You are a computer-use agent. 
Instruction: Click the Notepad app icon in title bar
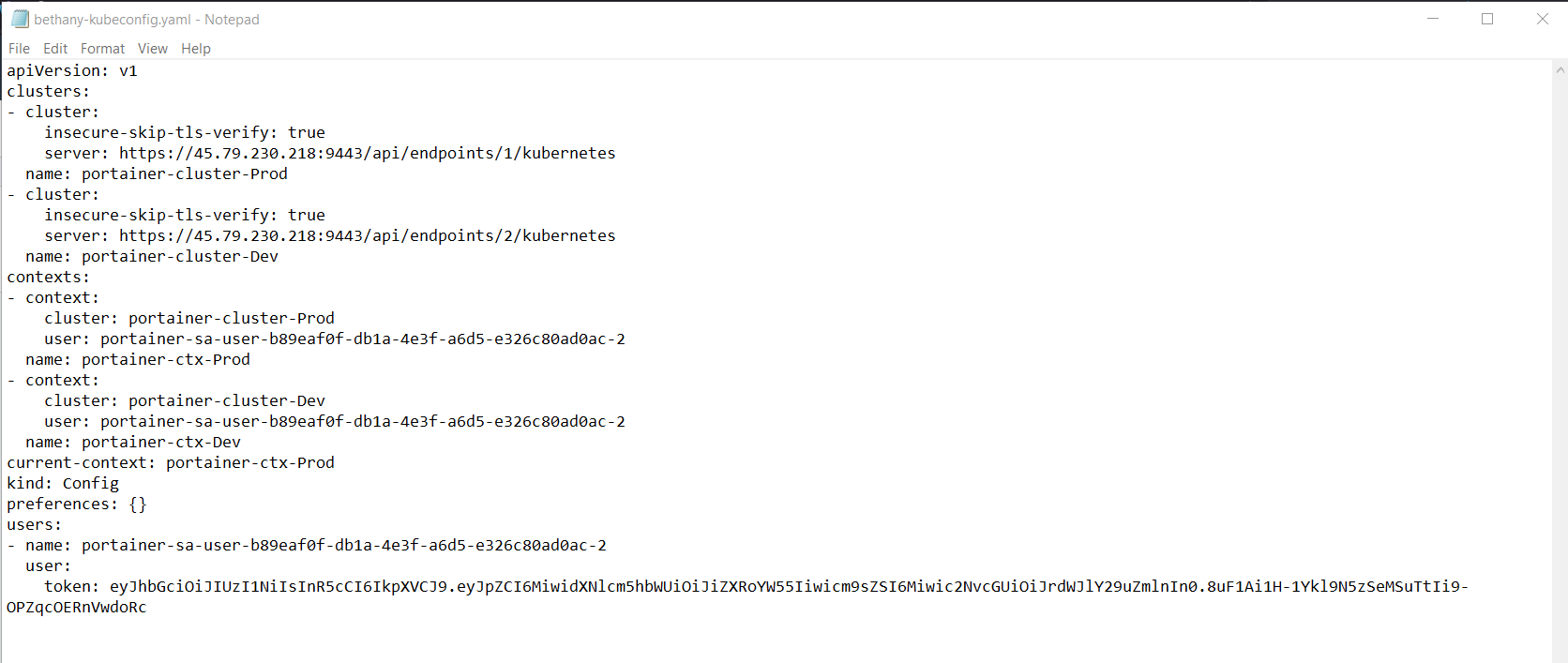coord(20,19)
